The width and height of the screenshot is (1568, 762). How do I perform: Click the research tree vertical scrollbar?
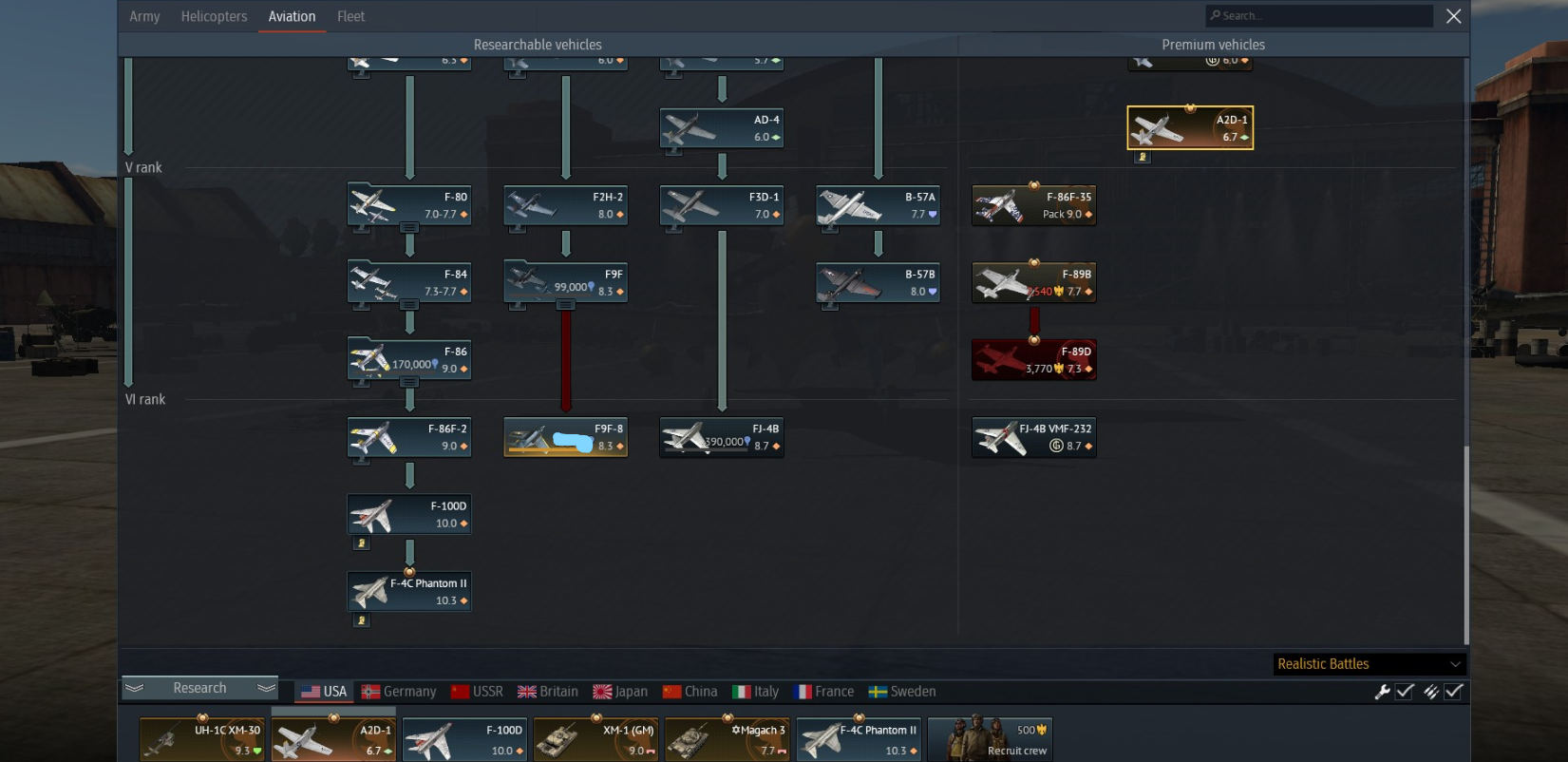(1466, 544)
